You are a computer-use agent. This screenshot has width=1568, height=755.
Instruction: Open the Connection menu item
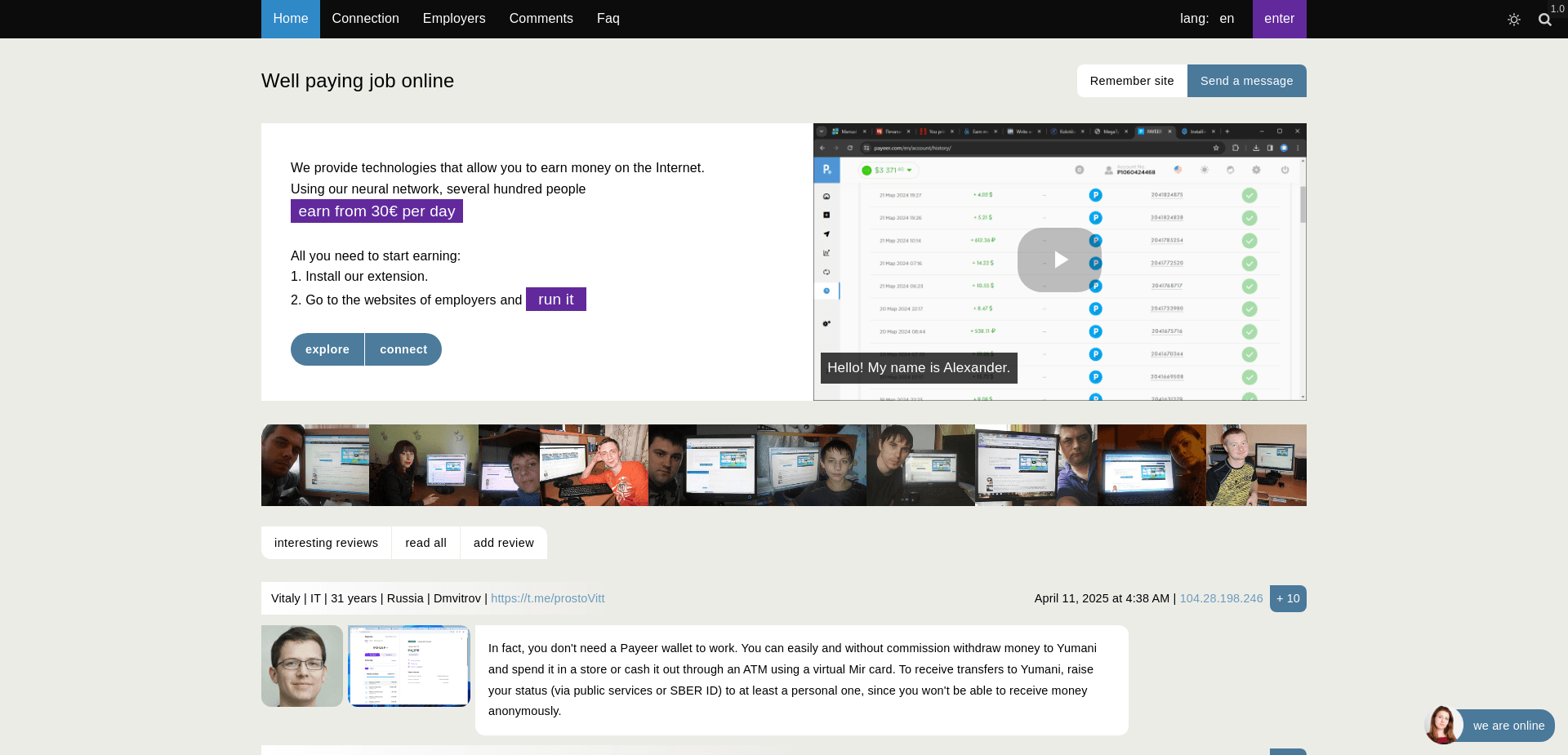[x=365, y=19]
